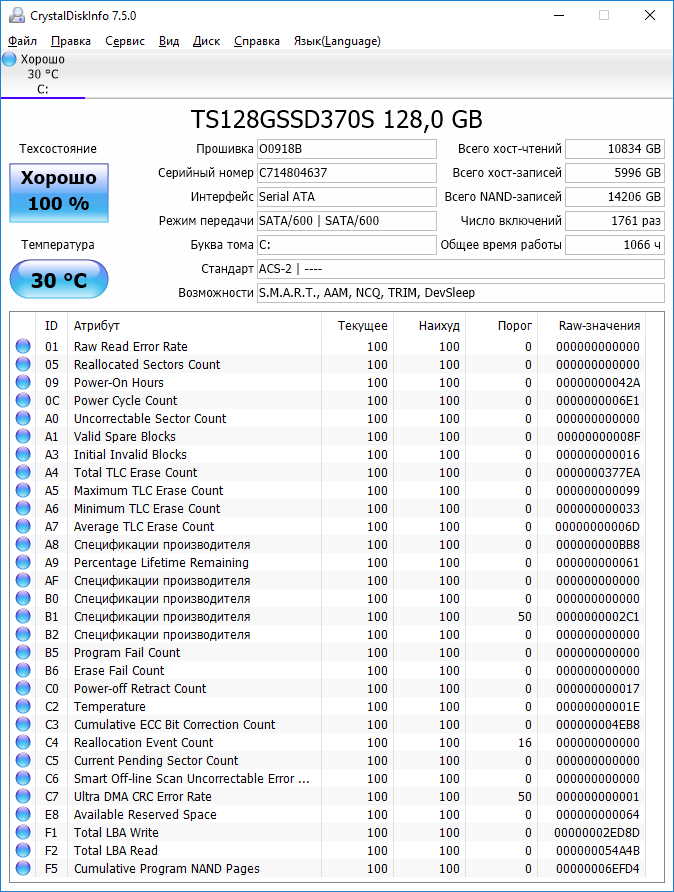Click the 30 °C temperature button
Viewport: 674px width, 892px height.
59,279
